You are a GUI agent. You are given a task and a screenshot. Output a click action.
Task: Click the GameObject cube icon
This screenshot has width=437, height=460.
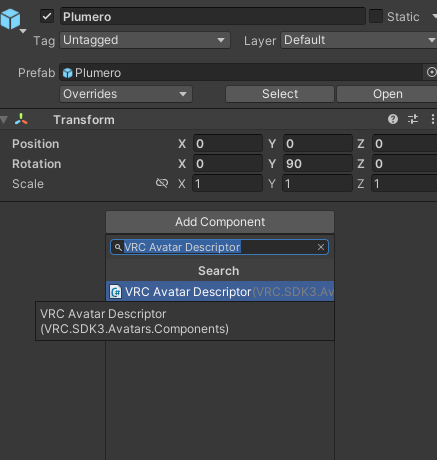coord(10,19)
